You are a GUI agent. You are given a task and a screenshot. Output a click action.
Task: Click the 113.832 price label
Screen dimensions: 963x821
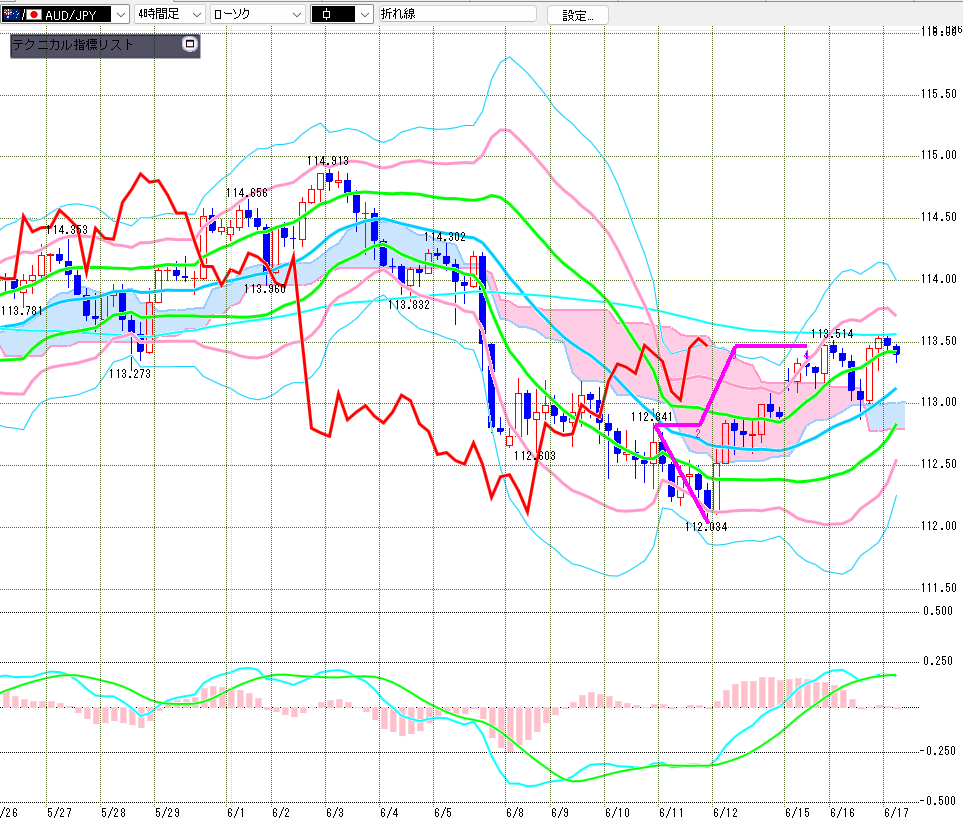pyautogui.click(x=408, y=305)
